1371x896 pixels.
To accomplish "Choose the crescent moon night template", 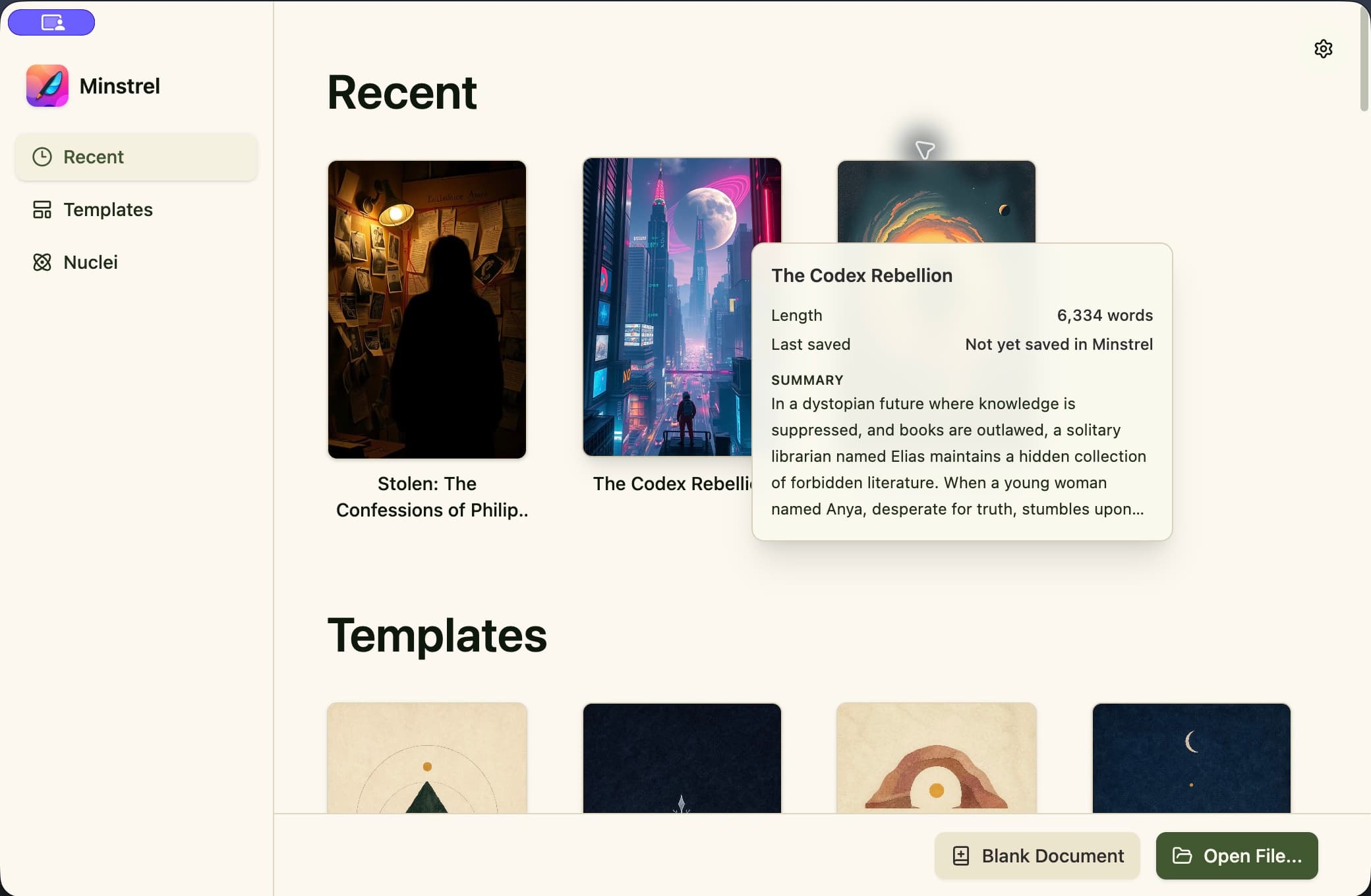I will pyautogui.click(x=1192, y=758).
